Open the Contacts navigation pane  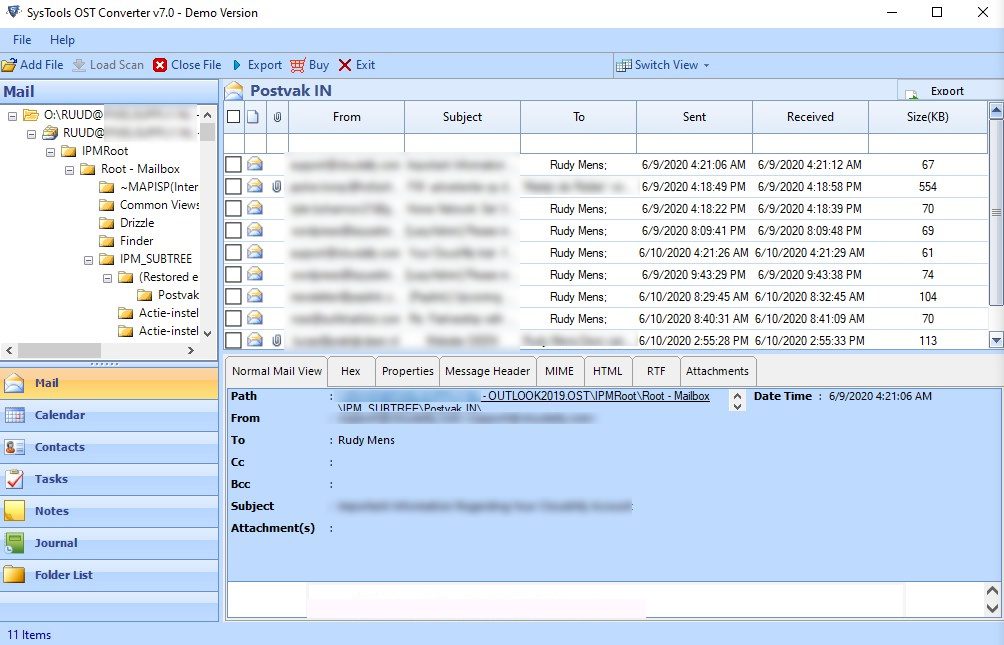click(x=109, y=447)
